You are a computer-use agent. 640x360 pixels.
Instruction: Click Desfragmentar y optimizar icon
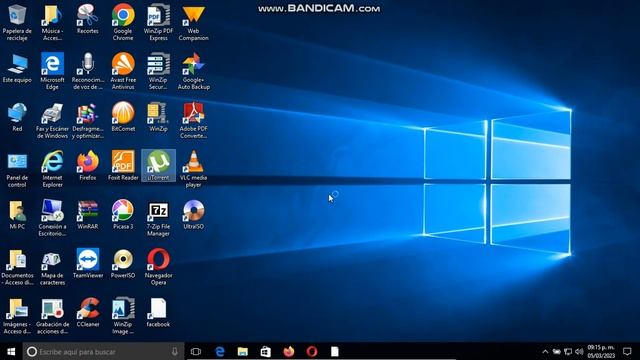pos(87,120)
